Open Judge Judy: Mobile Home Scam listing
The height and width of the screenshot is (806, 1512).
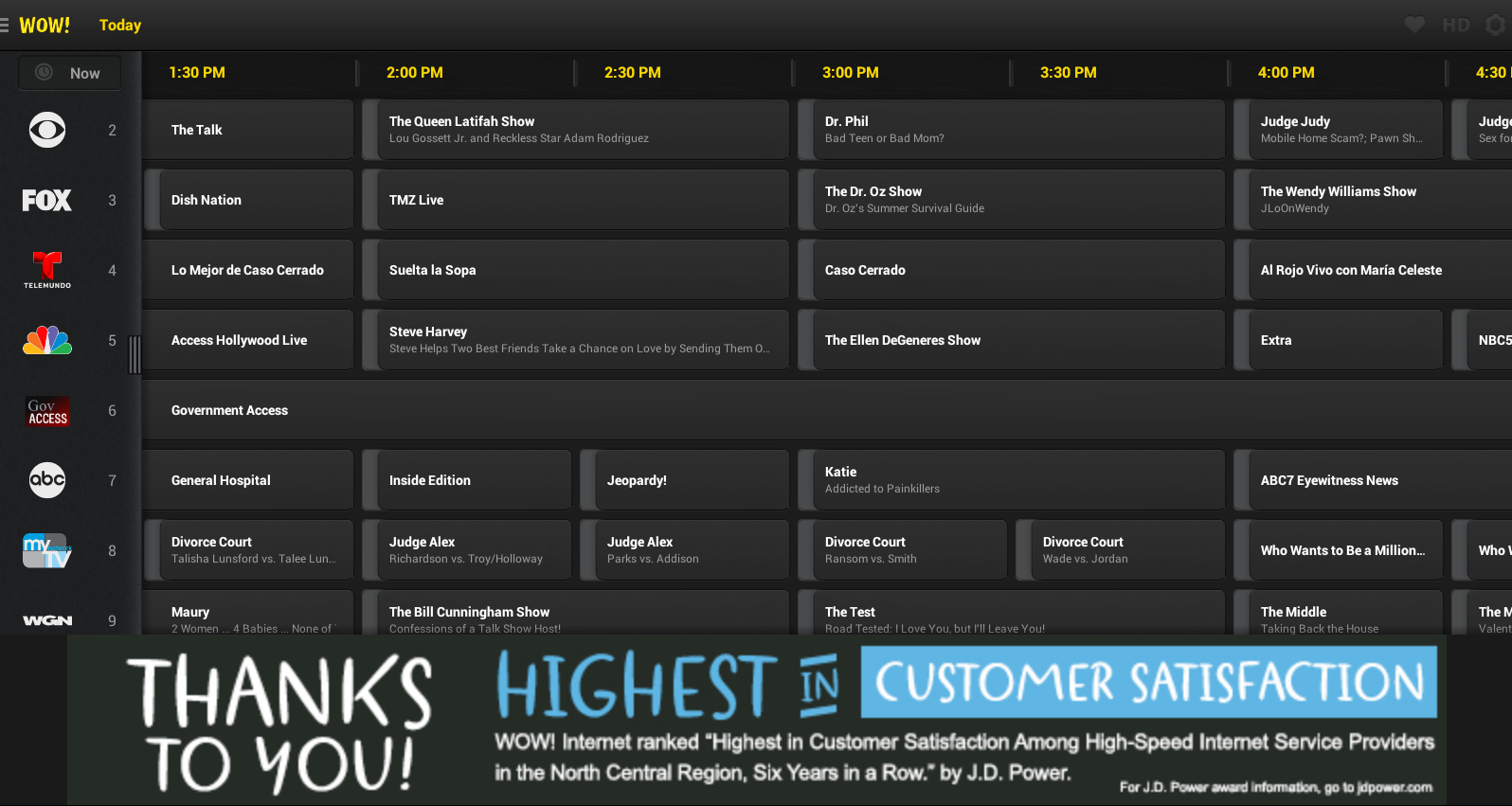click(x=1339, y=130)
